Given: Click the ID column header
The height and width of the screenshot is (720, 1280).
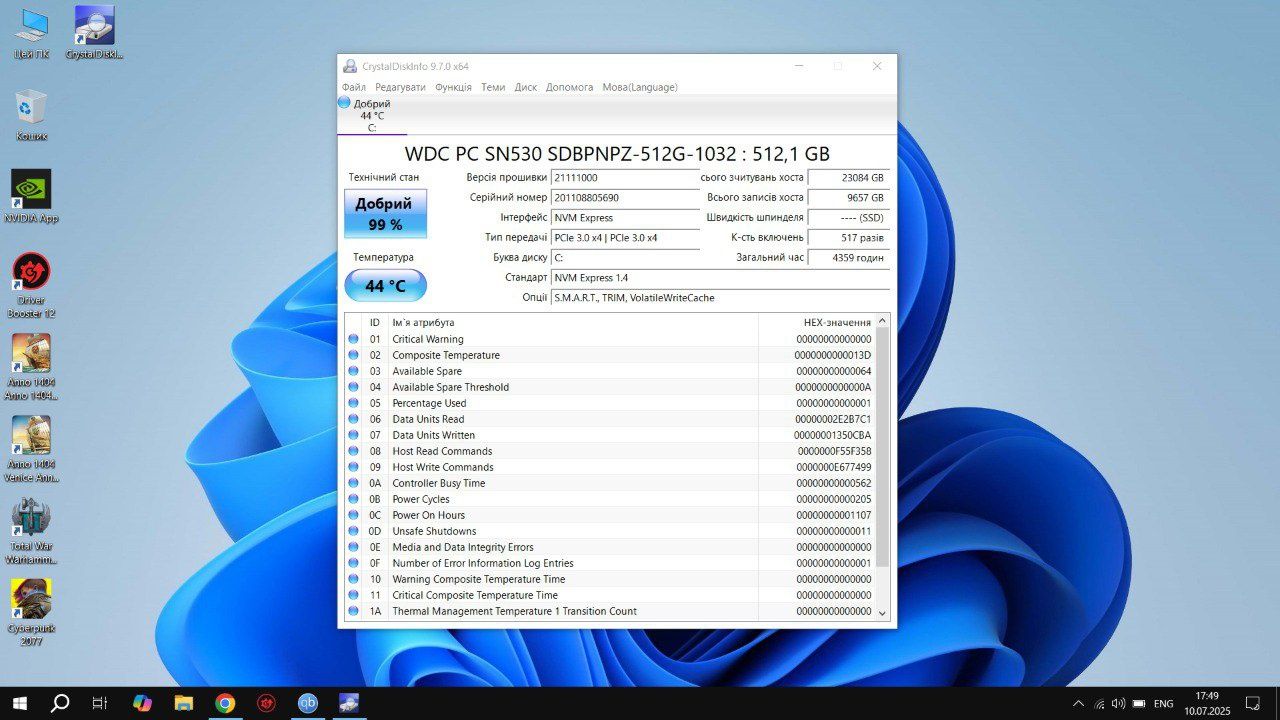Looking at the screenshot, I should (375, 322).
